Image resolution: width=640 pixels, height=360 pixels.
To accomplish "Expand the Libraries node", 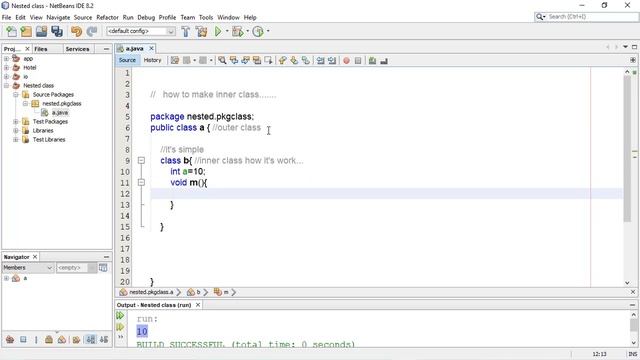I will [x=16, y=131].
